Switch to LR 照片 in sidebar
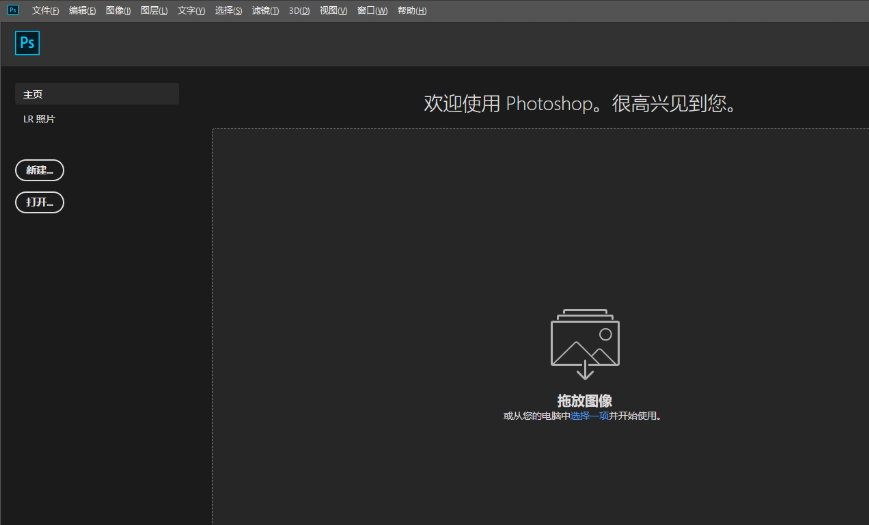Image resolution: width=869 pixels, height=525 pixels. (39, 119)
